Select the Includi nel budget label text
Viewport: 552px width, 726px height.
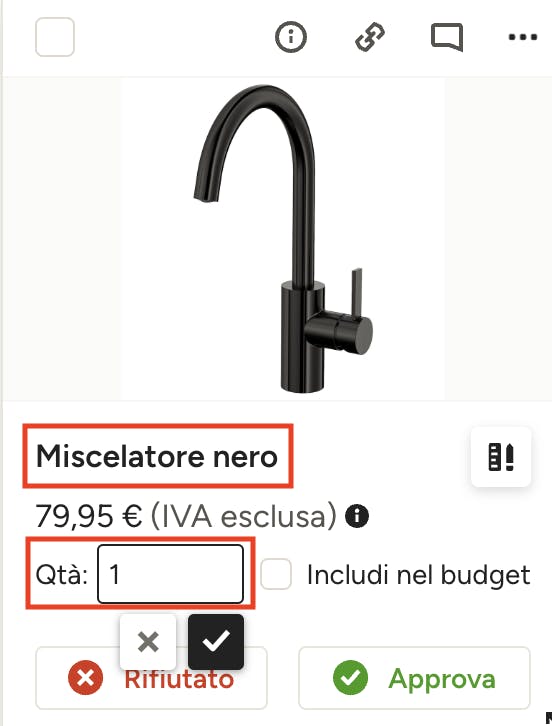pos(419,575)
